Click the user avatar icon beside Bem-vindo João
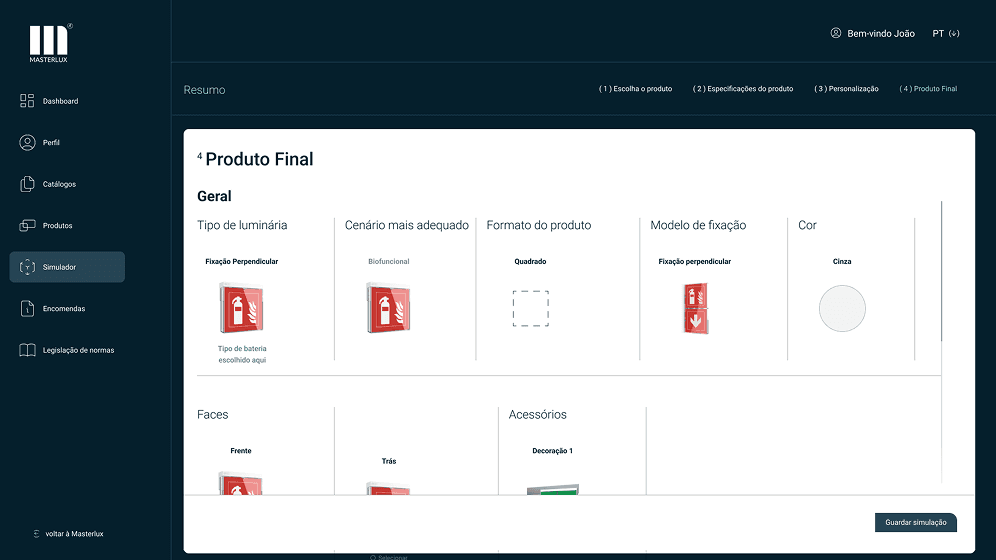This screenshot has height=560, width=996. (836, 33)
